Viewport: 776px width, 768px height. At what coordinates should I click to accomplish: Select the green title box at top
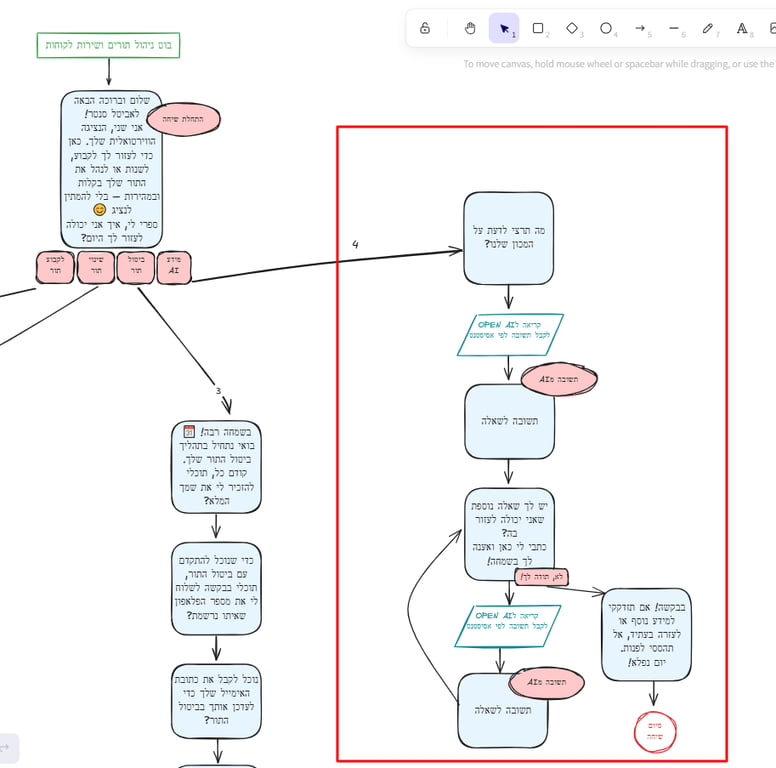108,45
